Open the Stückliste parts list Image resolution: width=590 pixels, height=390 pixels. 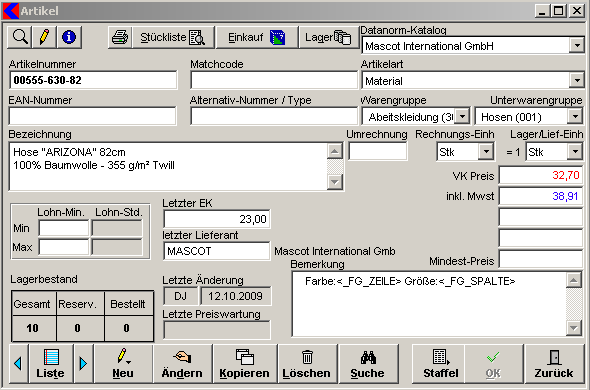coord(173,37)
